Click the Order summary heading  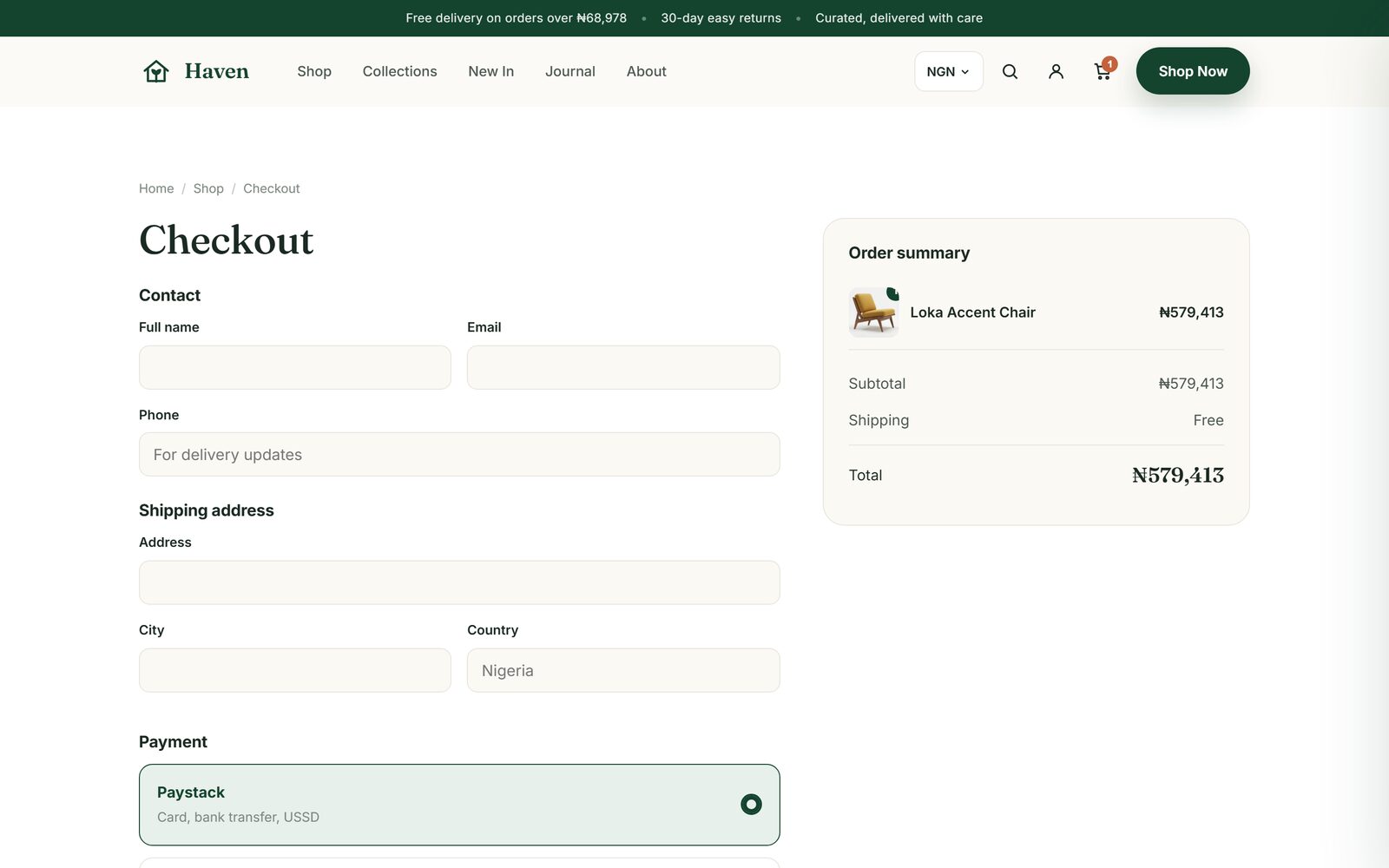click(909, 253)
